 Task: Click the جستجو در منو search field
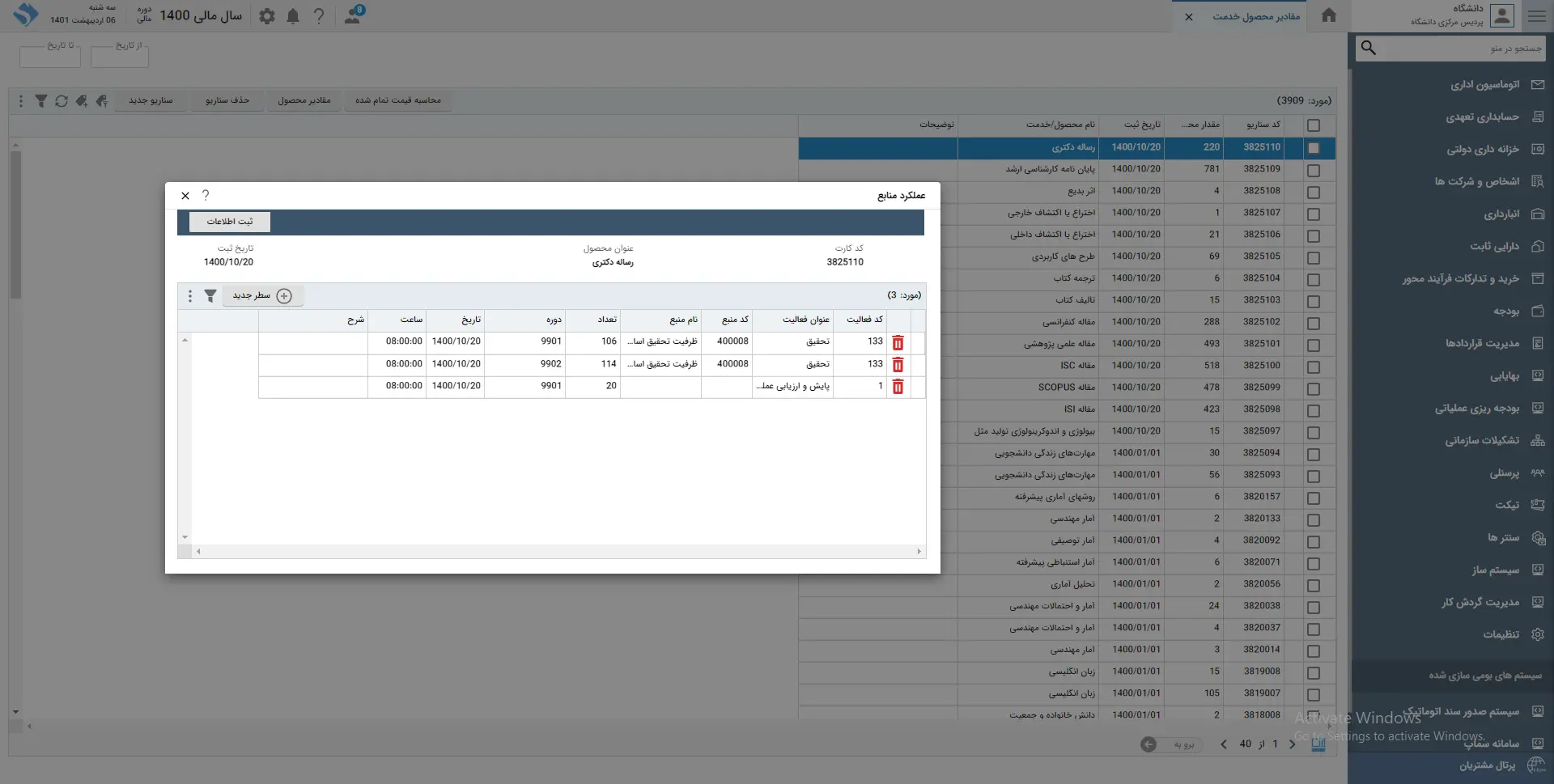(1457, 49)
